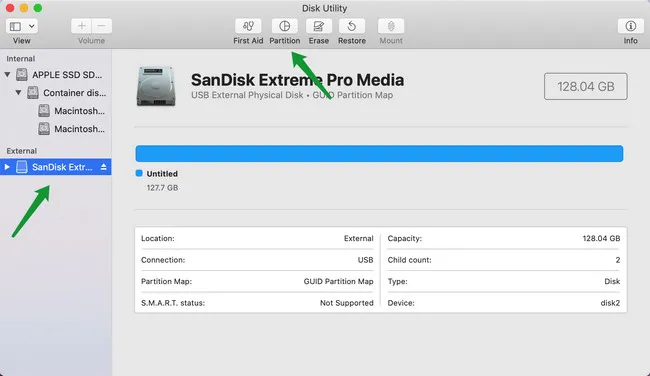The width and height of the screenshot is (650, 376).
Task: Click the Location External value
Action: [x=359, y=238]
